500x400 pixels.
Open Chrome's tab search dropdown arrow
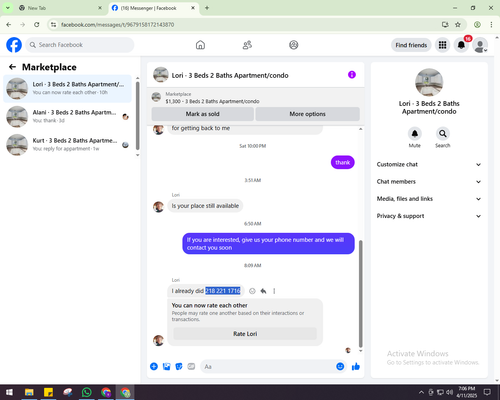pos(8,8)
